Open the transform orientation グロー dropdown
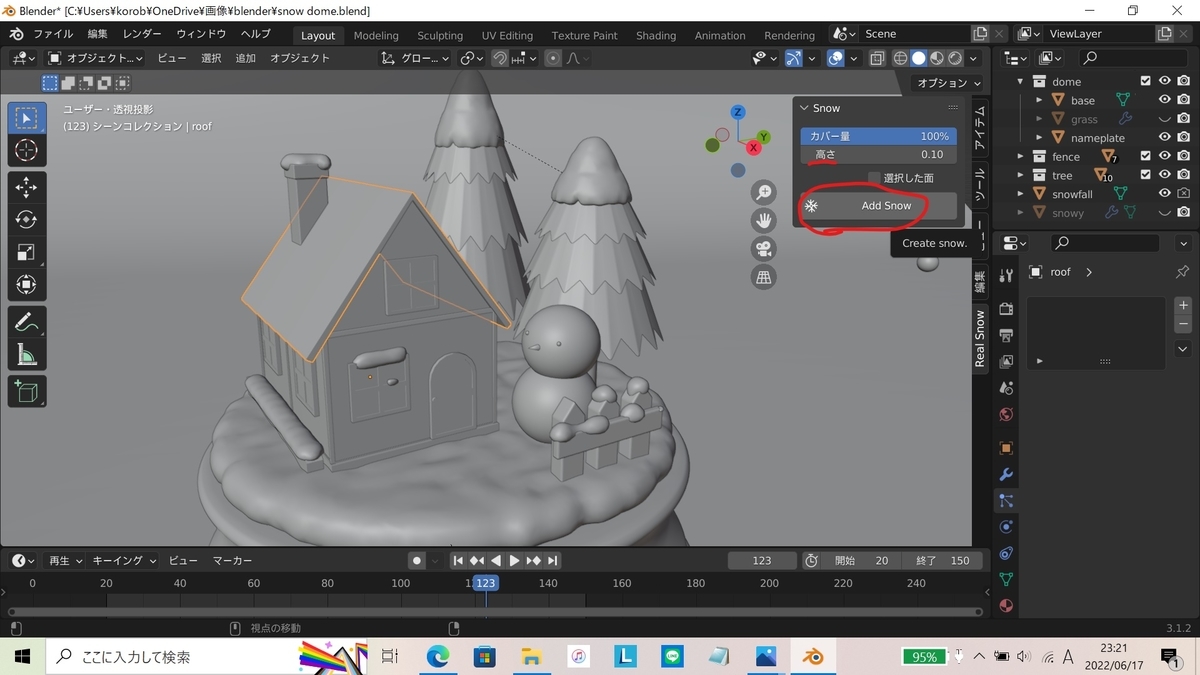 417,58
